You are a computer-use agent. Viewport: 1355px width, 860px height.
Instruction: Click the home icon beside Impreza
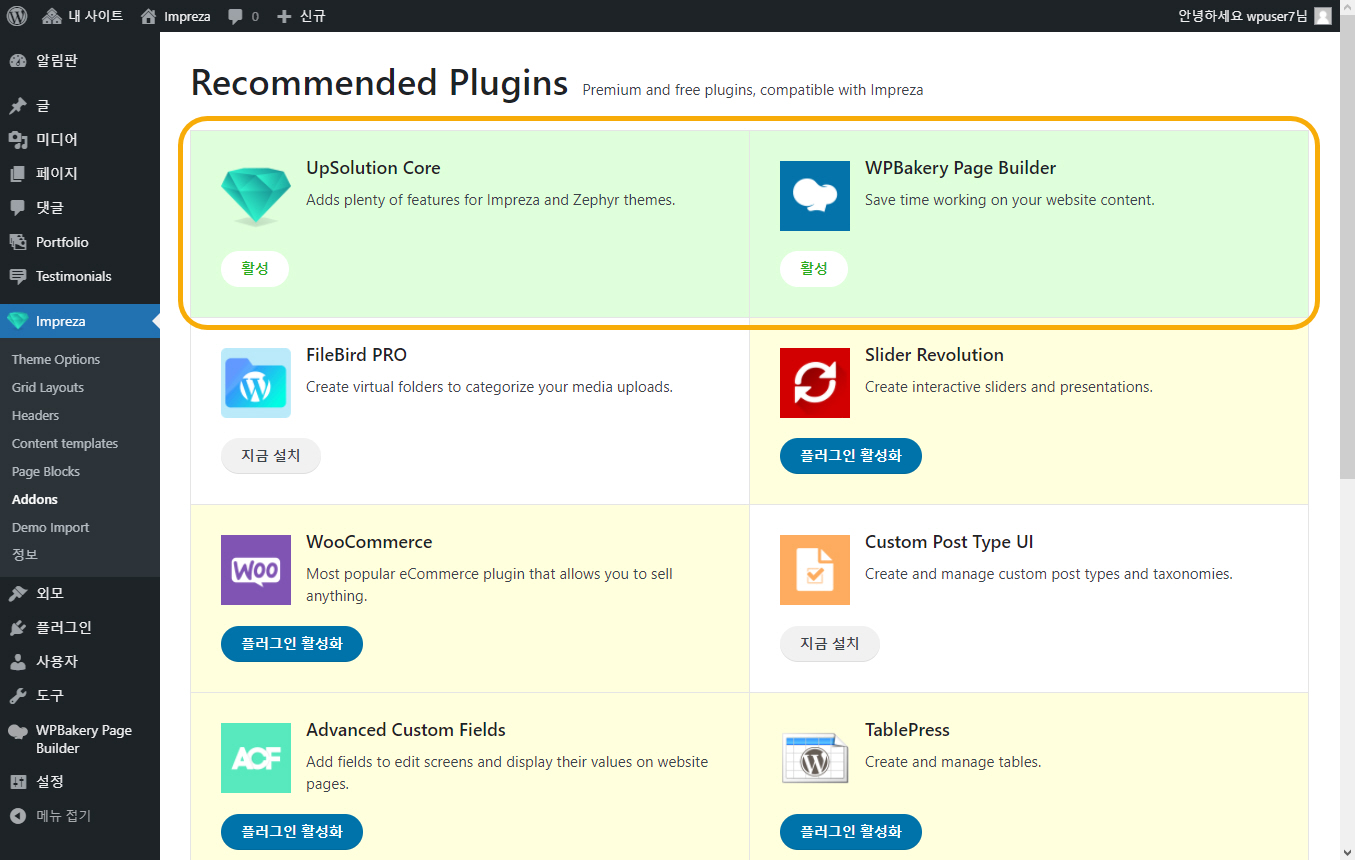click(149, 16)
